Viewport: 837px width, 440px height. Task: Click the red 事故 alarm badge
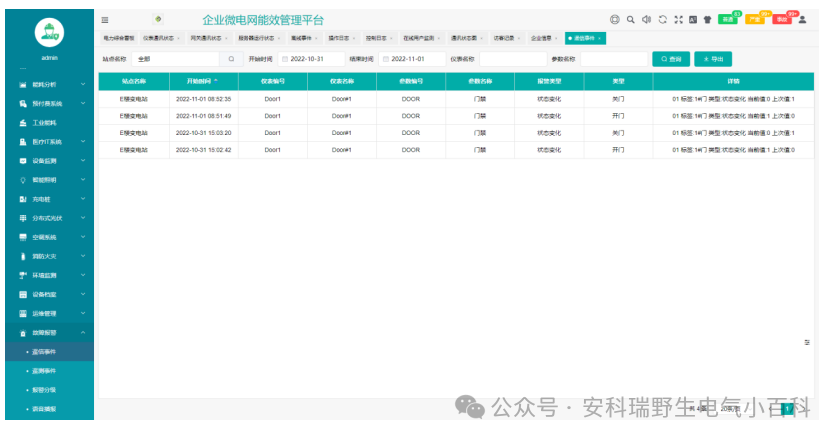tap(781, 20)
